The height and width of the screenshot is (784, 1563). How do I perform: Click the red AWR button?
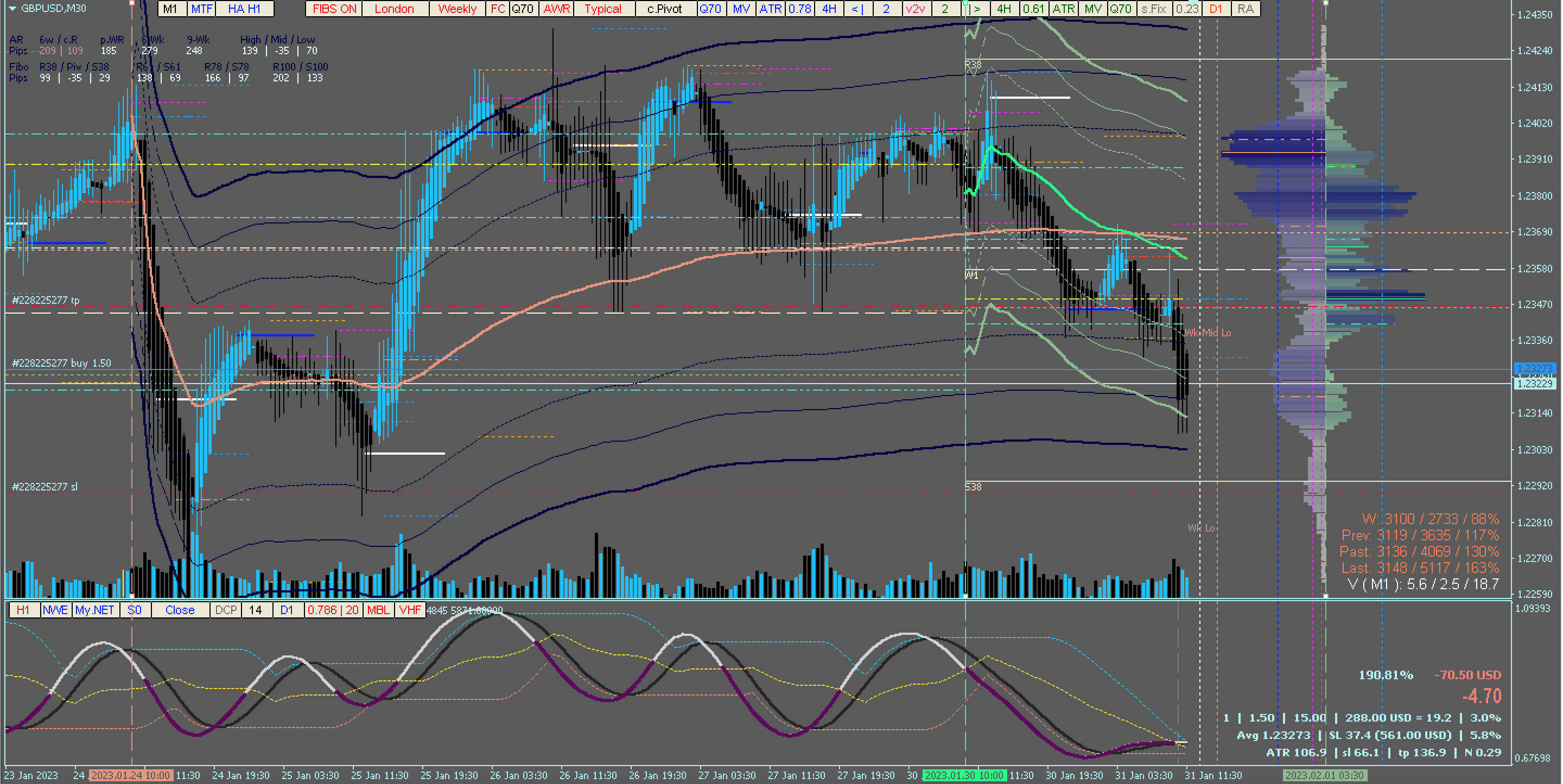556,9
